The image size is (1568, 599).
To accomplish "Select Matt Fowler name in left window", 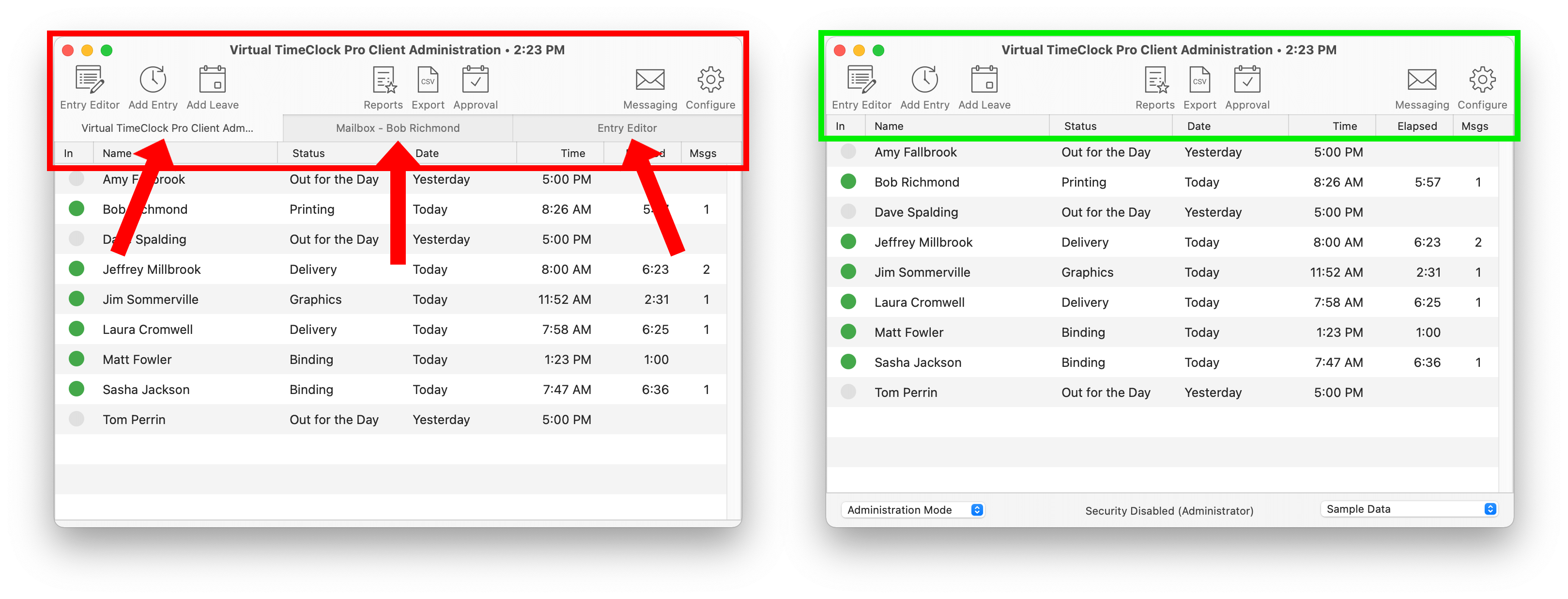I will 137,360.
